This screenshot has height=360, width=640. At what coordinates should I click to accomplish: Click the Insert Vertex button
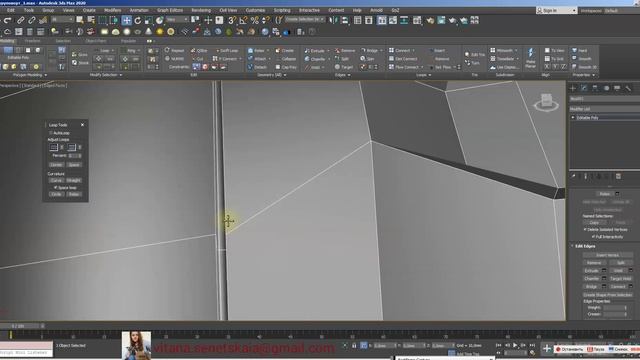pos(607,255)
